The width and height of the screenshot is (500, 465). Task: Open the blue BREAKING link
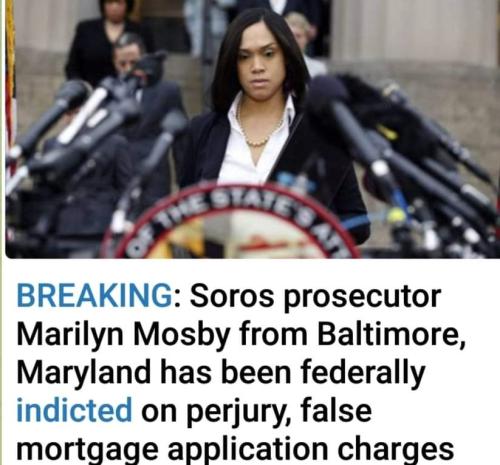pyautogui.click(x=95, y=295)
